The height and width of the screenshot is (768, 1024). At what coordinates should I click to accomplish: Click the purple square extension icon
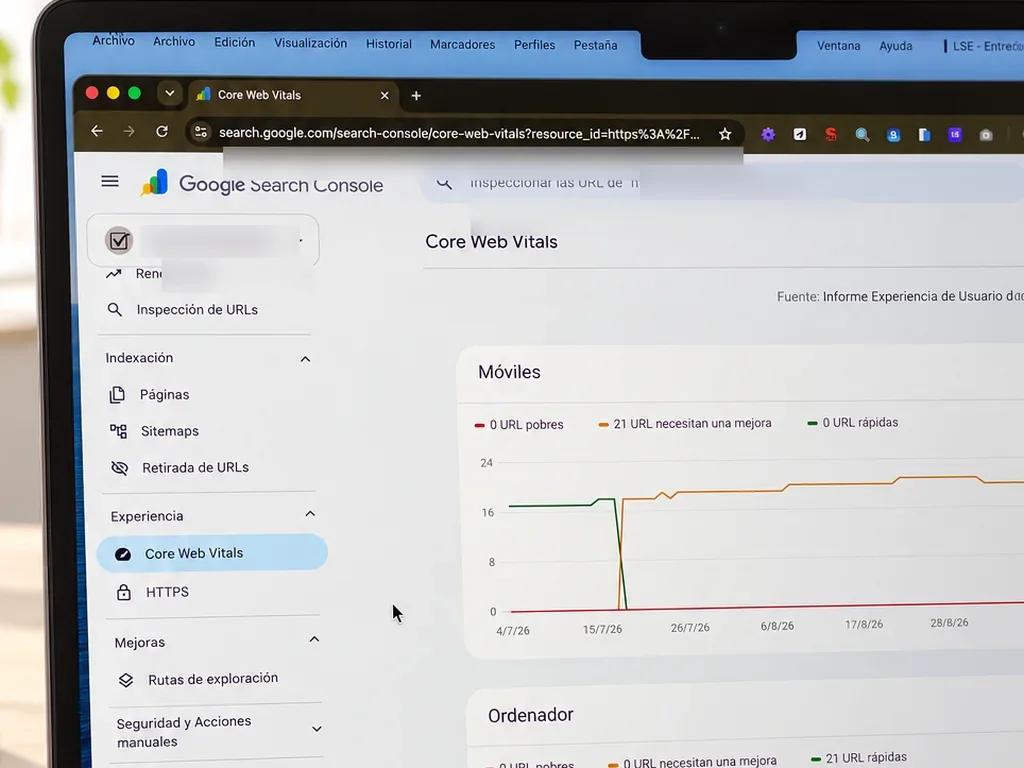pos(955,135)
